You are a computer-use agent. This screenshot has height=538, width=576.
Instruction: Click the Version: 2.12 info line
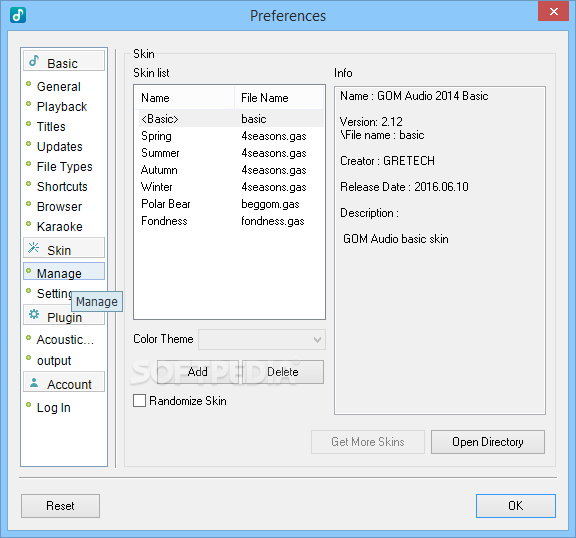point(371,122)
